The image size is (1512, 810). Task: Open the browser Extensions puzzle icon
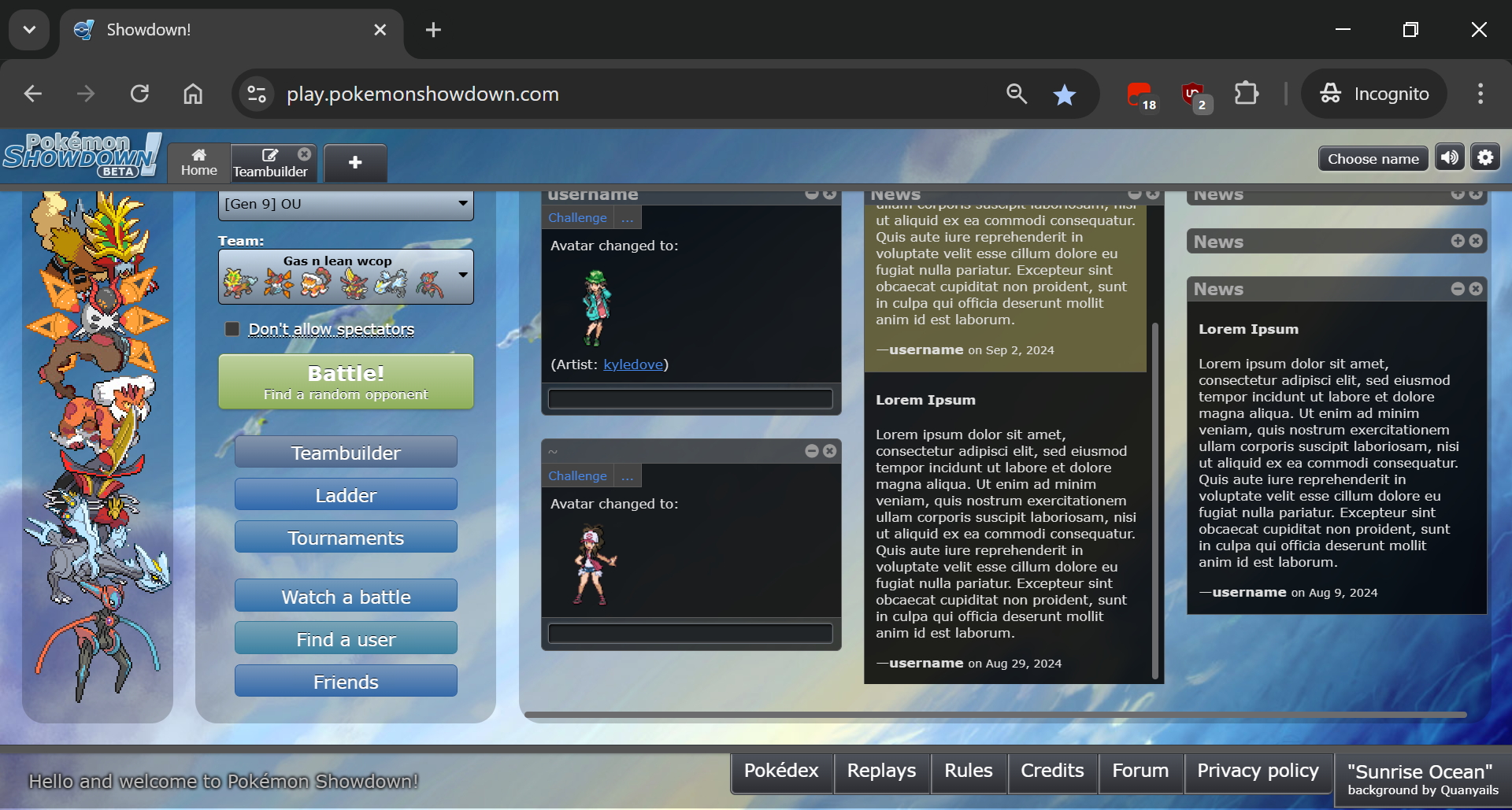click(x=1247, y=94)
